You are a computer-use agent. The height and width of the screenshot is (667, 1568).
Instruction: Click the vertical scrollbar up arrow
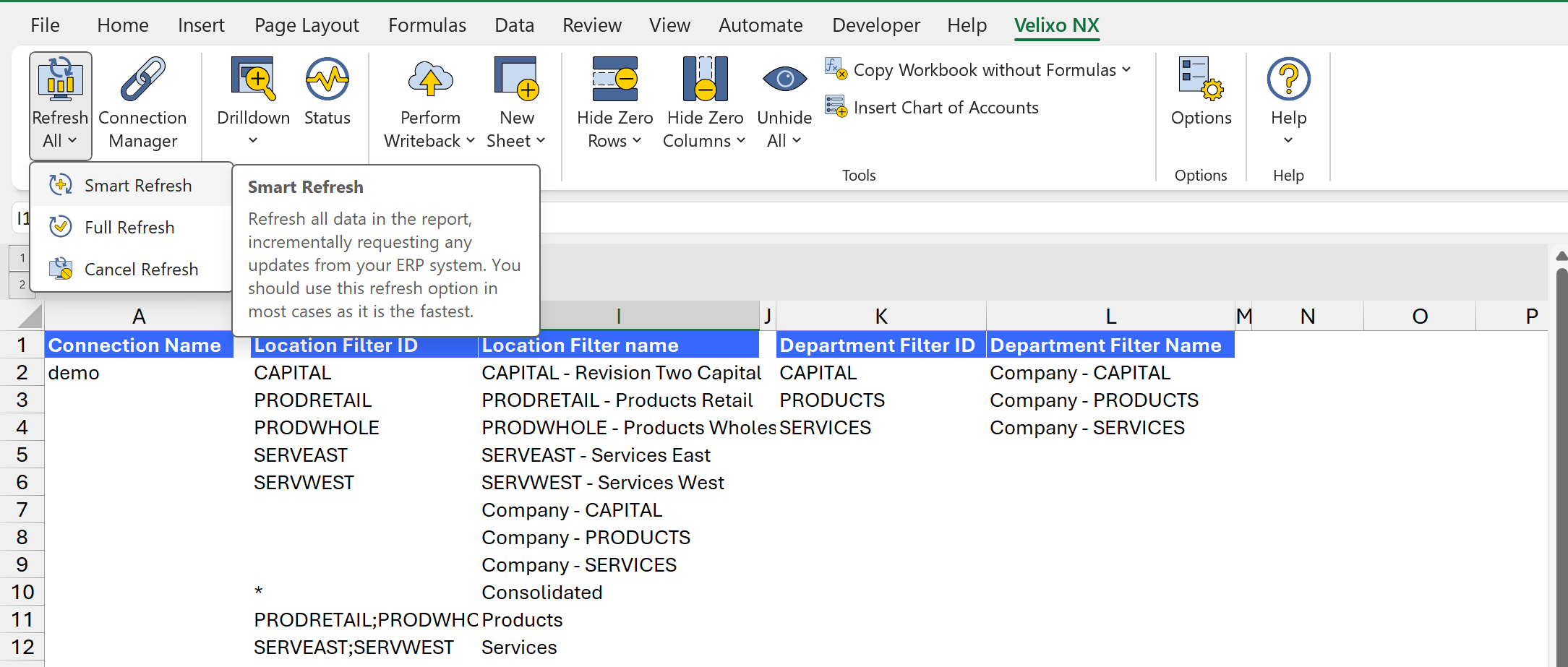point(1561,256)
